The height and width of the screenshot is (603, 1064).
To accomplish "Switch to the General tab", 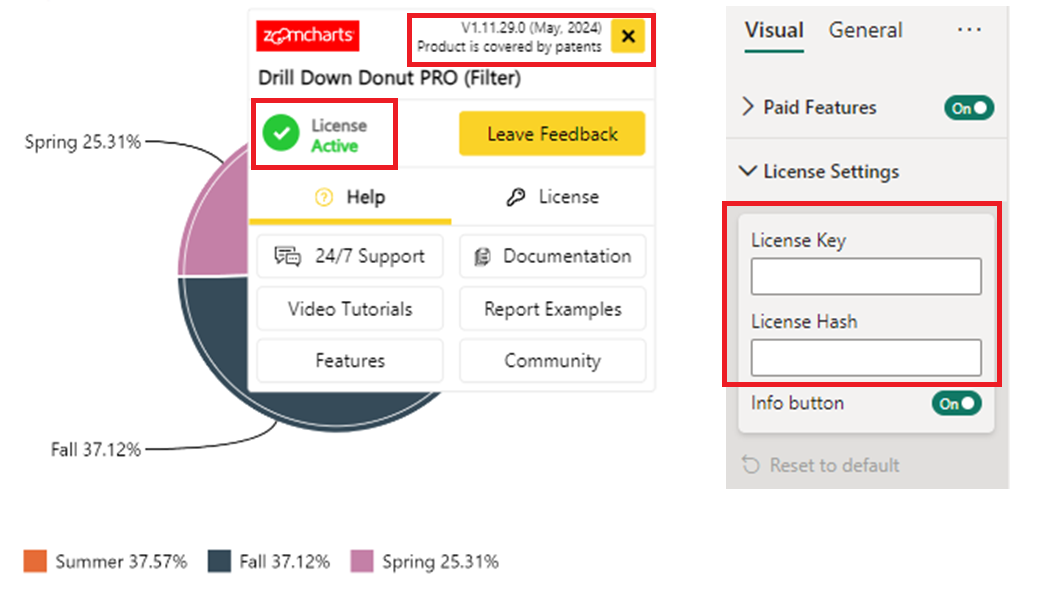I will pos(865,31).
